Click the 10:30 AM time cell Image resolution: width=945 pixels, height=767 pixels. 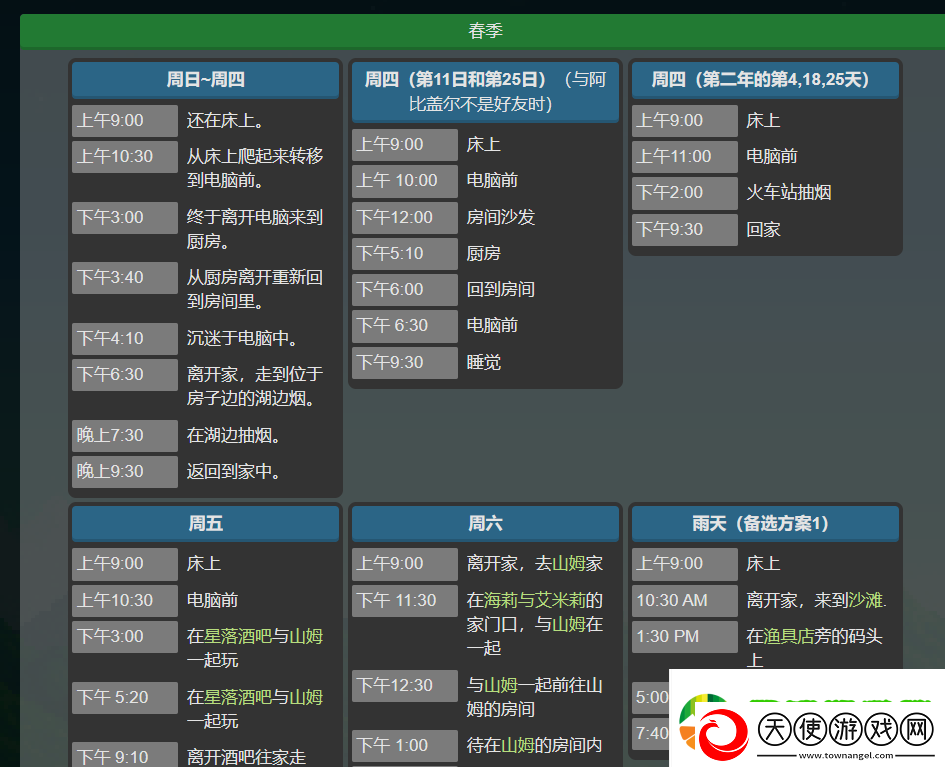click(685, 601)
